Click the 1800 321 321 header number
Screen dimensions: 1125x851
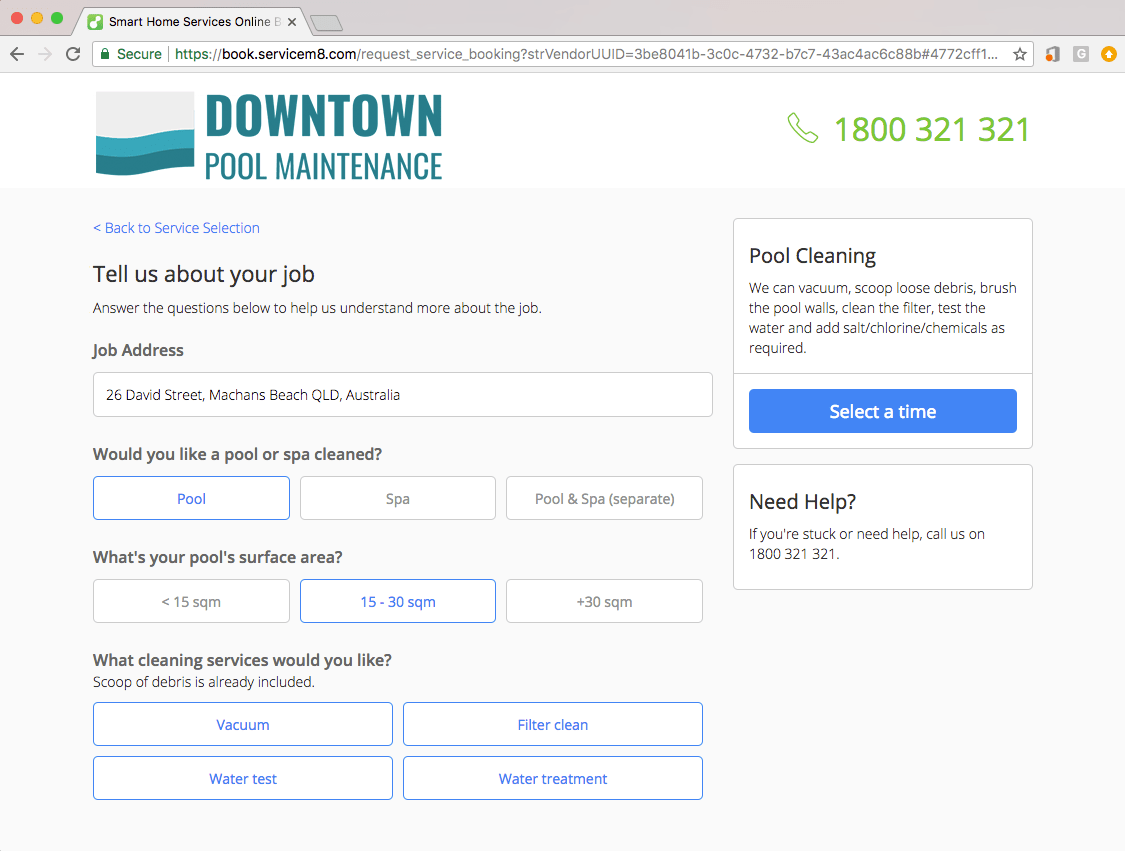click(931, 130)
